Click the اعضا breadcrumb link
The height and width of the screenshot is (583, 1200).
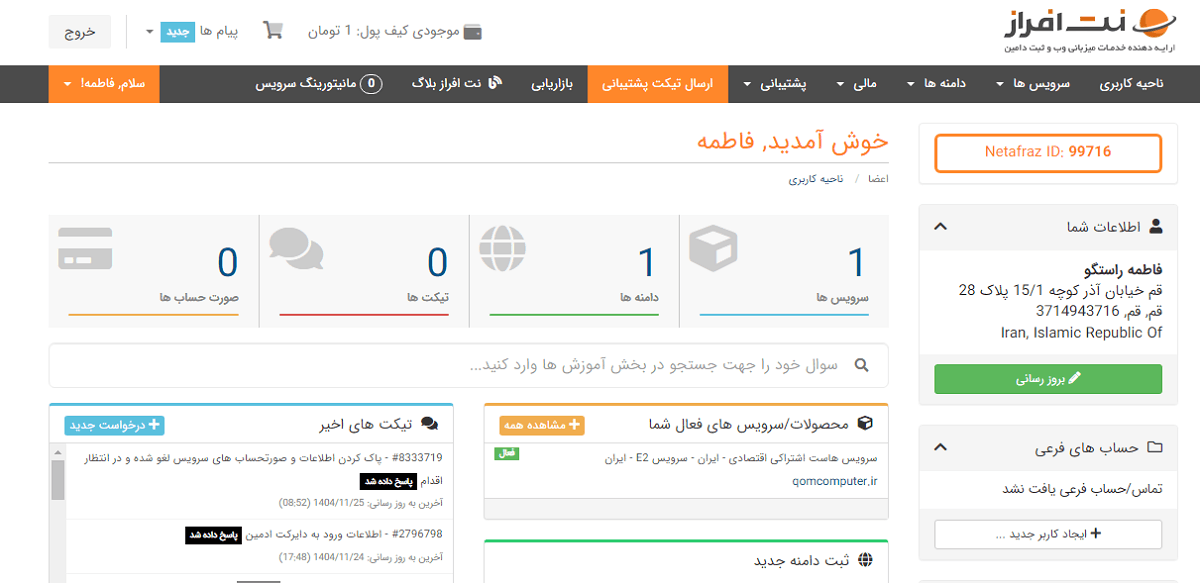tap(878, 179)
